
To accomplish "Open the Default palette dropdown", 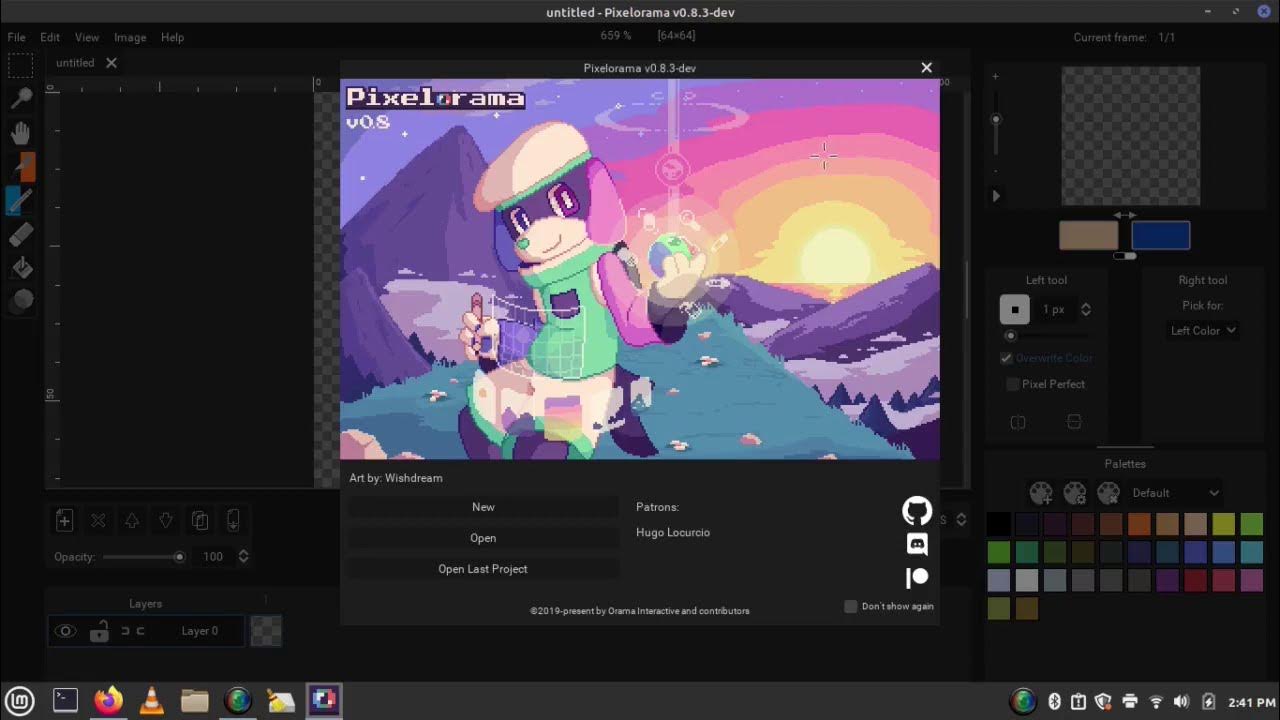I will tap(1177, 493).
